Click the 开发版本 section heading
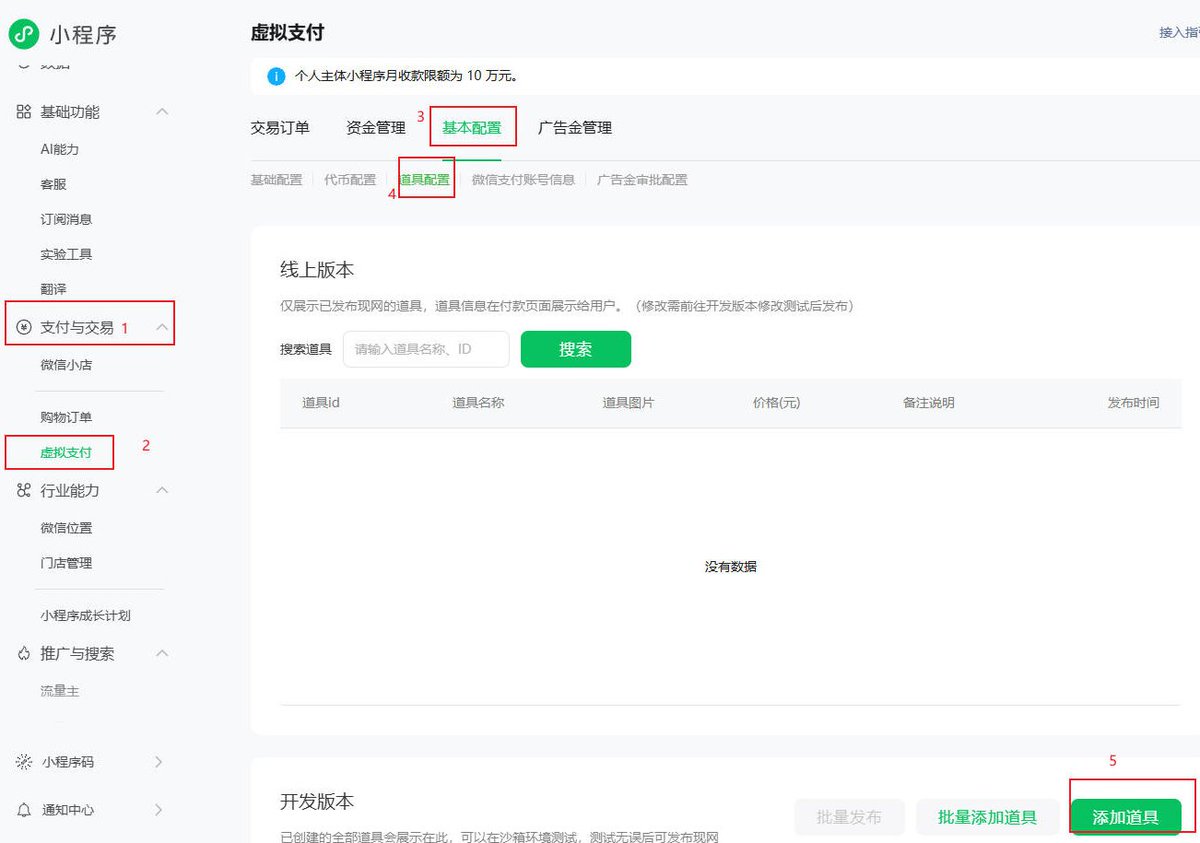The image size is (1200, 843). coord(317,802)
